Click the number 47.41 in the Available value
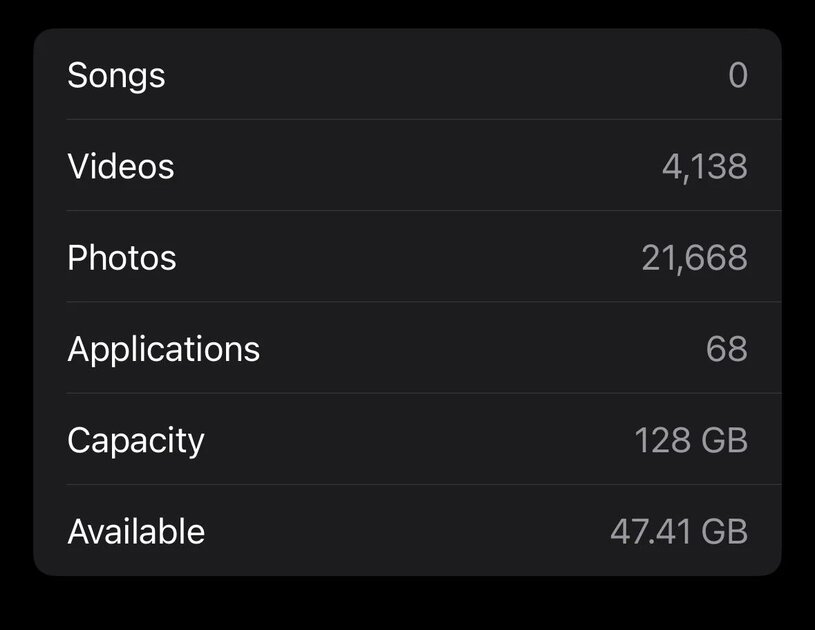Viewport: 815px width, 630px height. [x=651, y=531]
